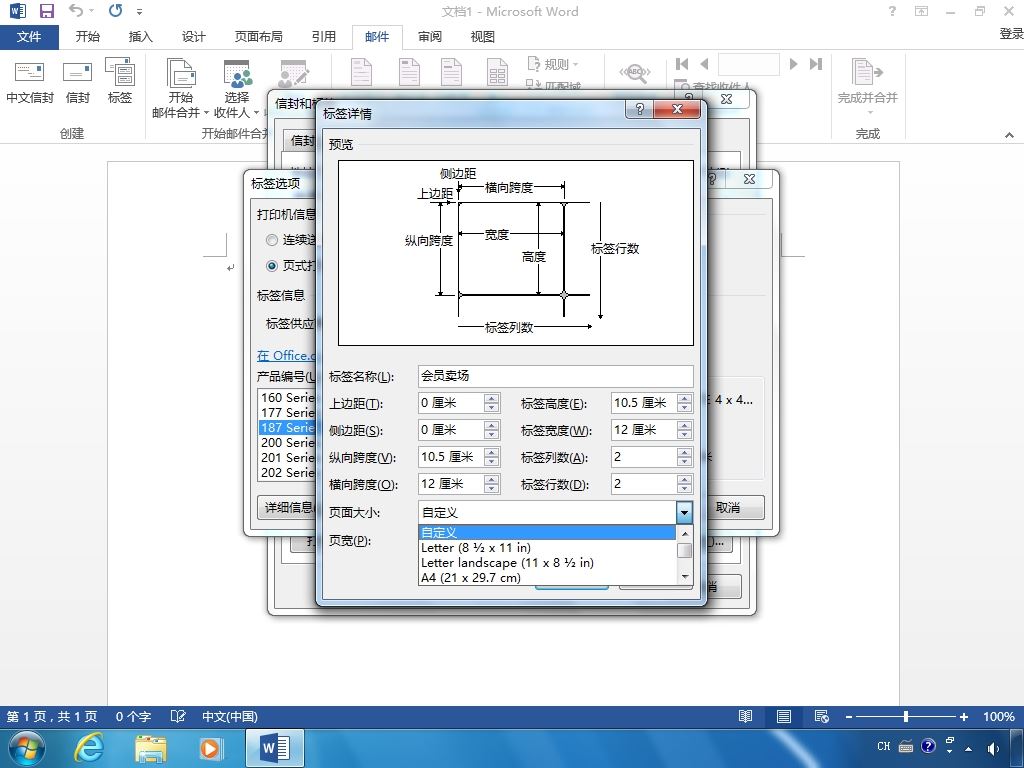Go to next record arrow icon
The width and height of the screenshot is (1024, 768).
[793, 64]
